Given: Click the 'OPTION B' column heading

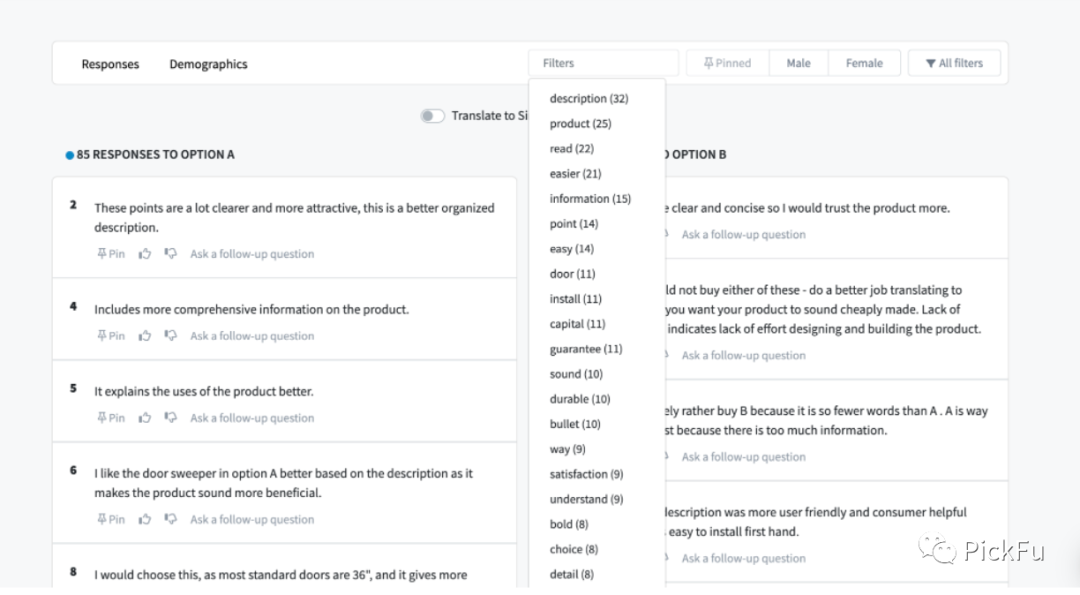Looking at the screenshot, I should coord(697,154).
